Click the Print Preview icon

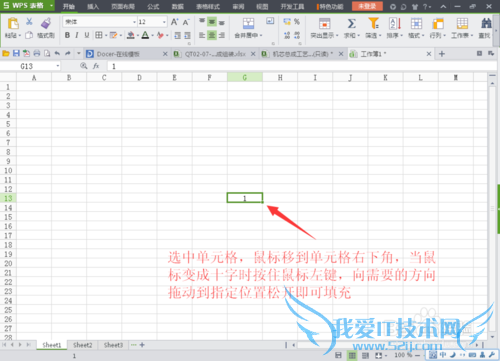[47, 53]
